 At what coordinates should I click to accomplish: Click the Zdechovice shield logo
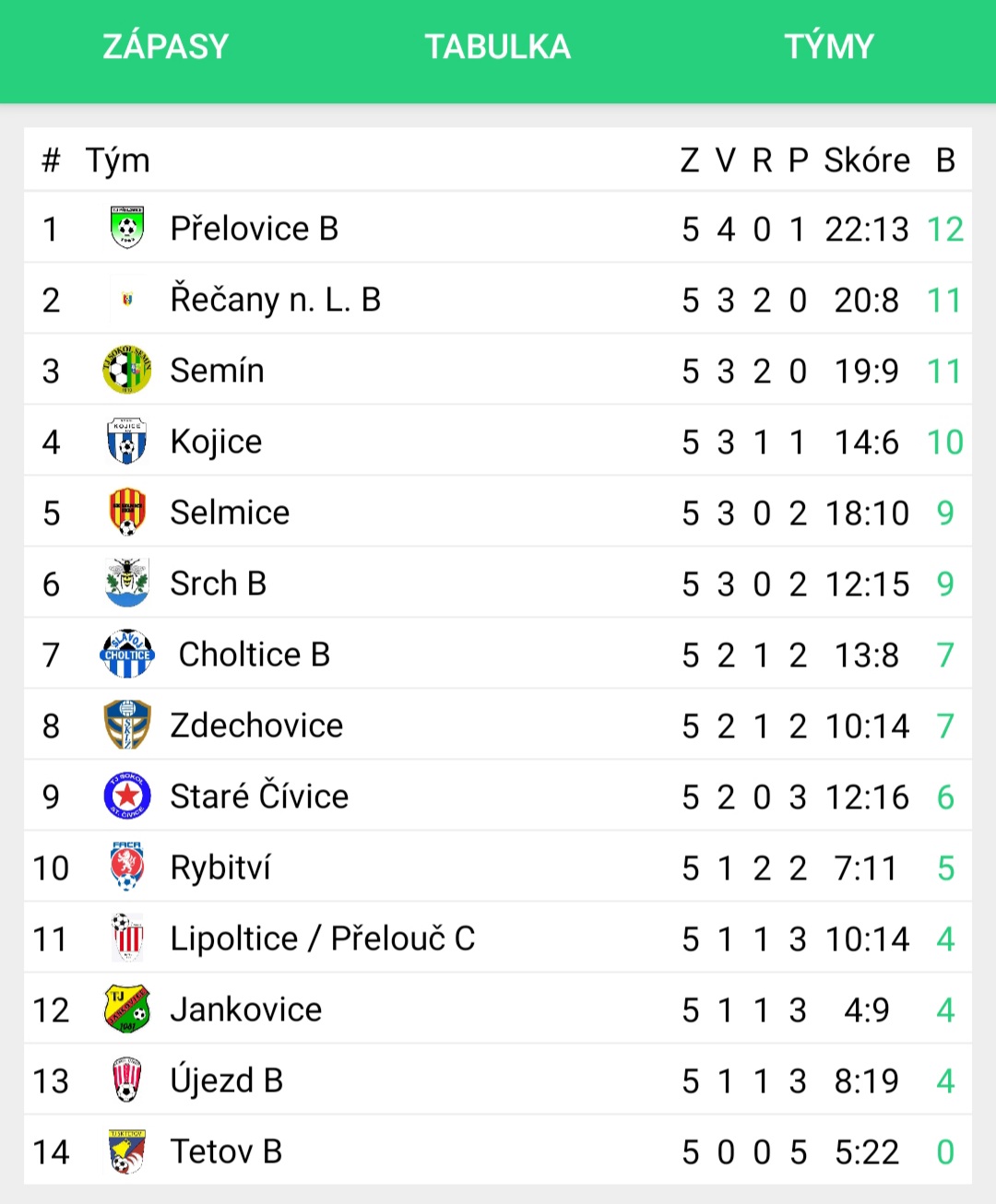(x=127, y=725)
